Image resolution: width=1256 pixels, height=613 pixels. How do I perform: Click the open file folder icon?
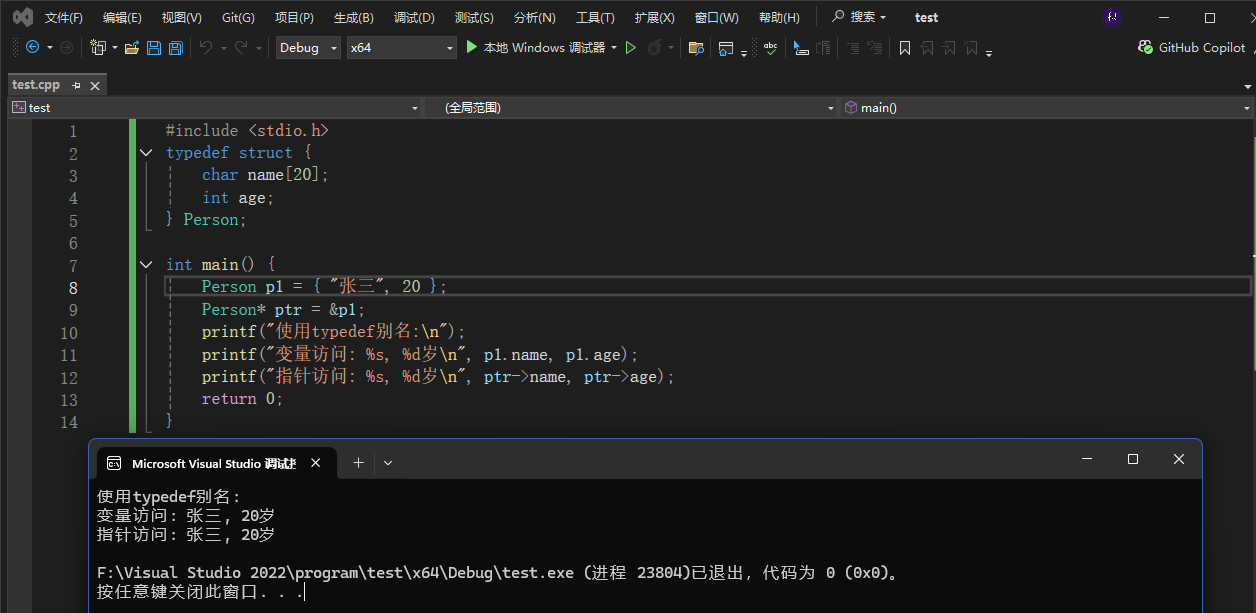click(132, 47)
